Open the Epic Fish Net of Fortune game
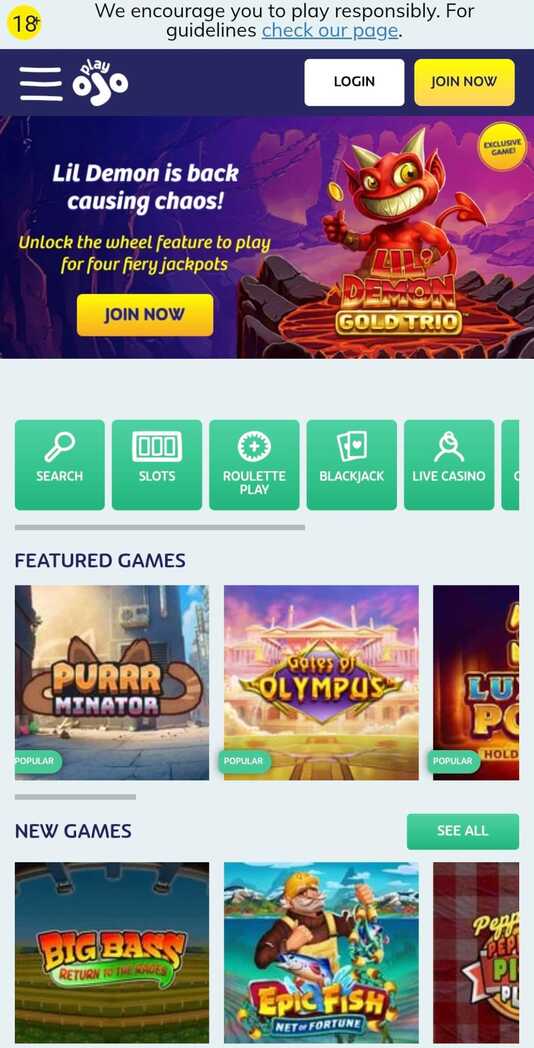Image resolution: width=534 pixels, height=1048 pixels. pyautogui.click(x=321, y=952)
